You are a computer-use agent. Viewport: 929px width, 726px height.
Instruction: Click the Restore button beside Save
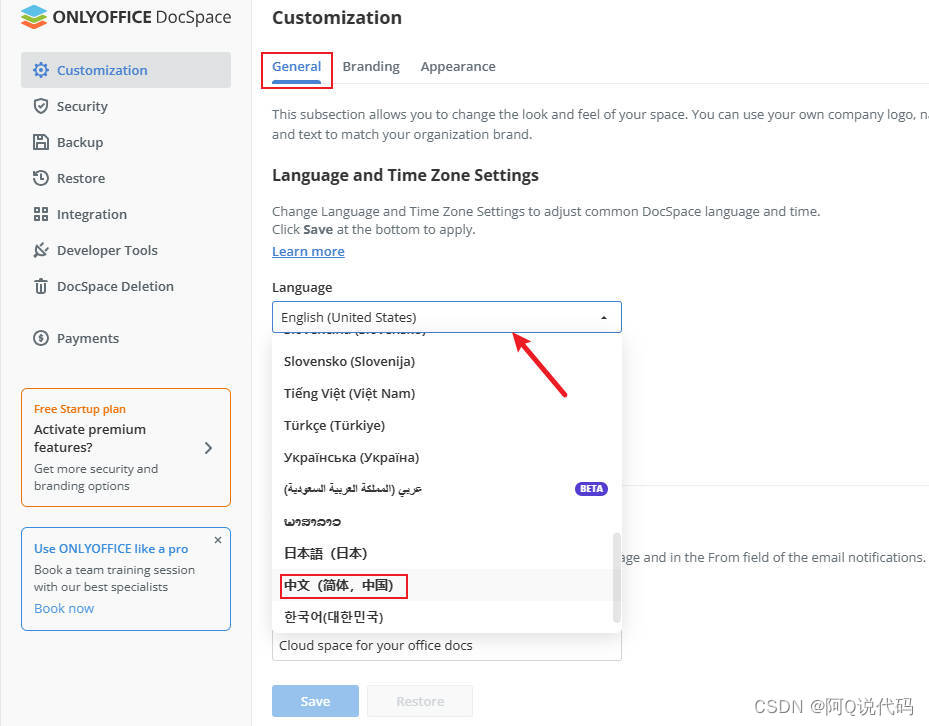[420, 701]
